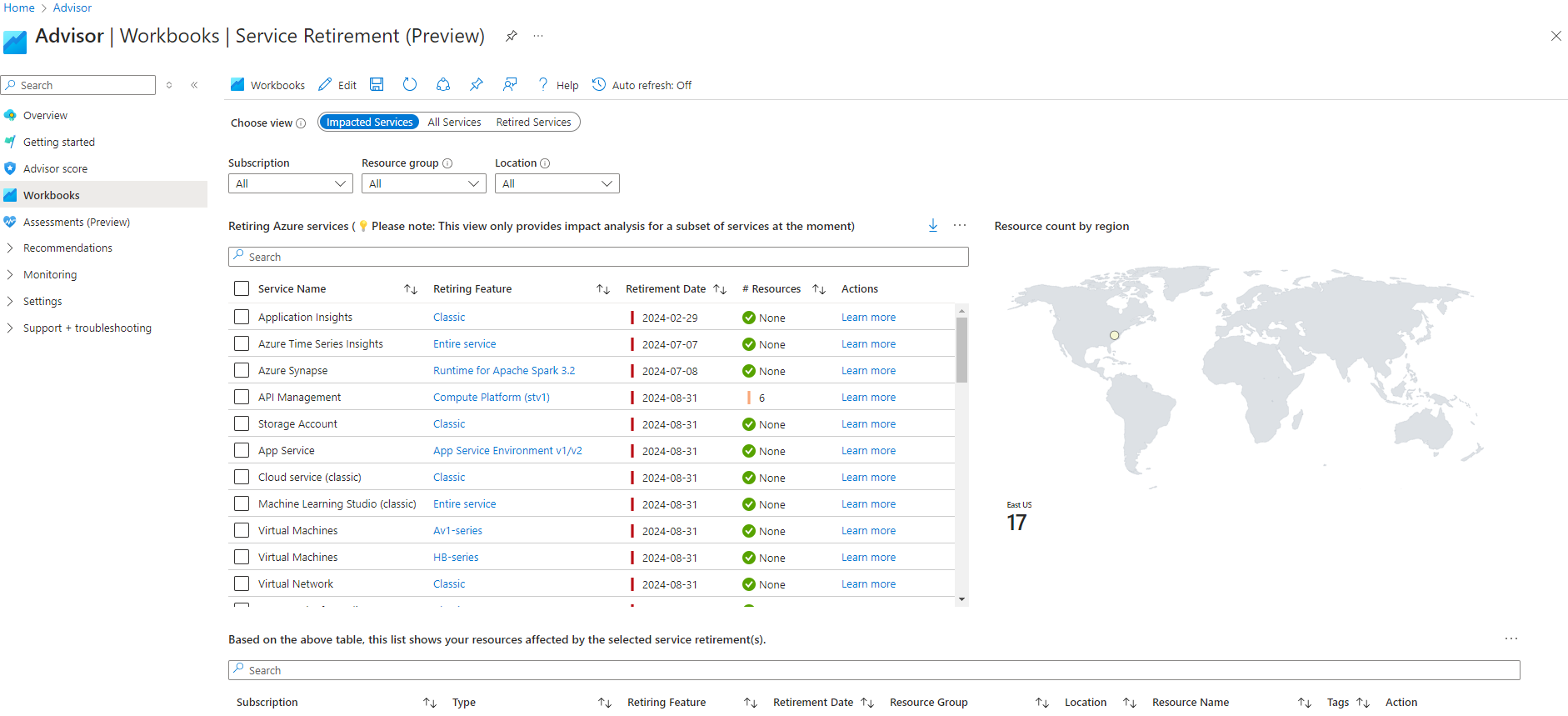Check the Azure Synapse row
This screenshot has height=716, width=1568.
242,370
